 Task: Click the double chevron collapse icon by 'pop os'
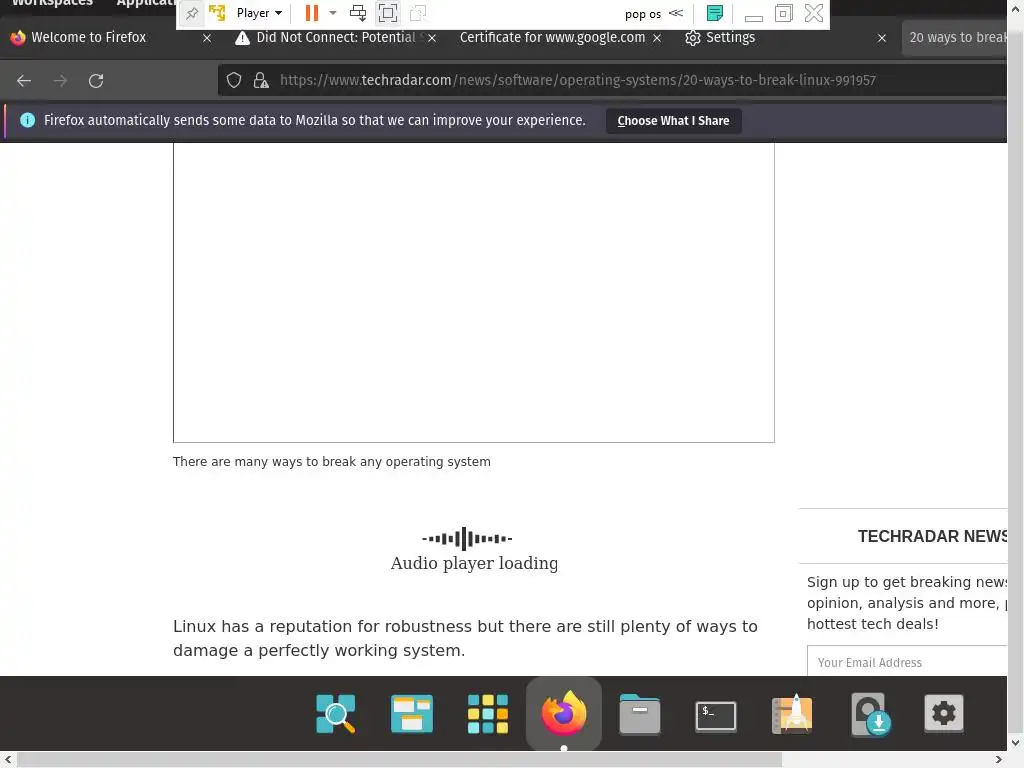click(676, 13)
